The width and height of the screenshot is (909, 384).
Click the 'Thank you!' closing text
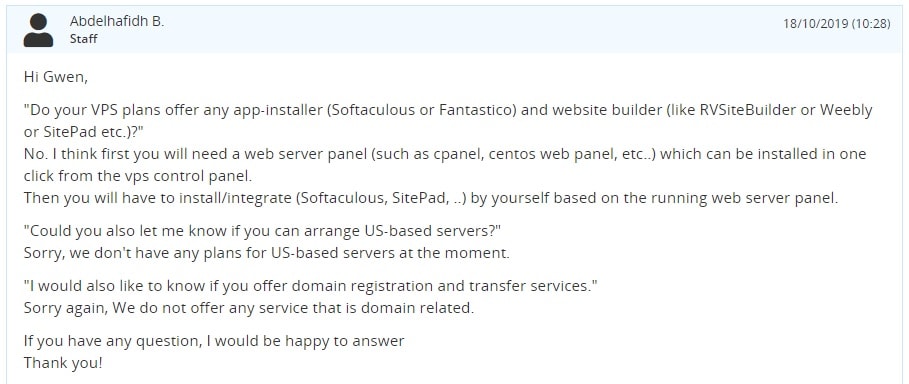point(63,363)
